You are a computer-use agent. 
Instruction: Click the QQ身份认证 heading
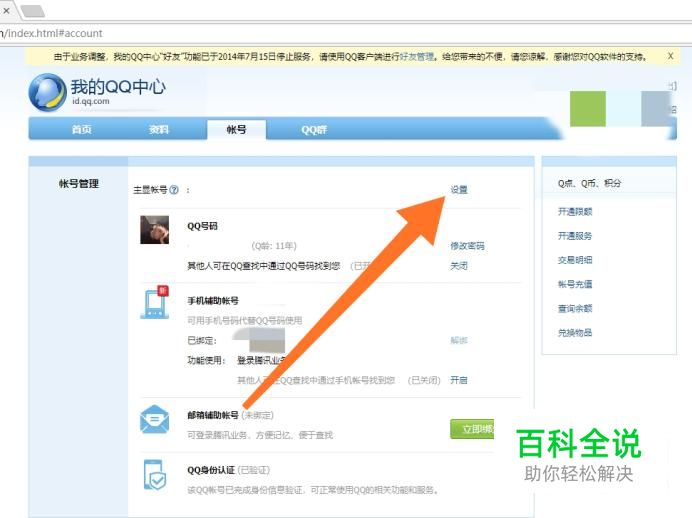211,470
